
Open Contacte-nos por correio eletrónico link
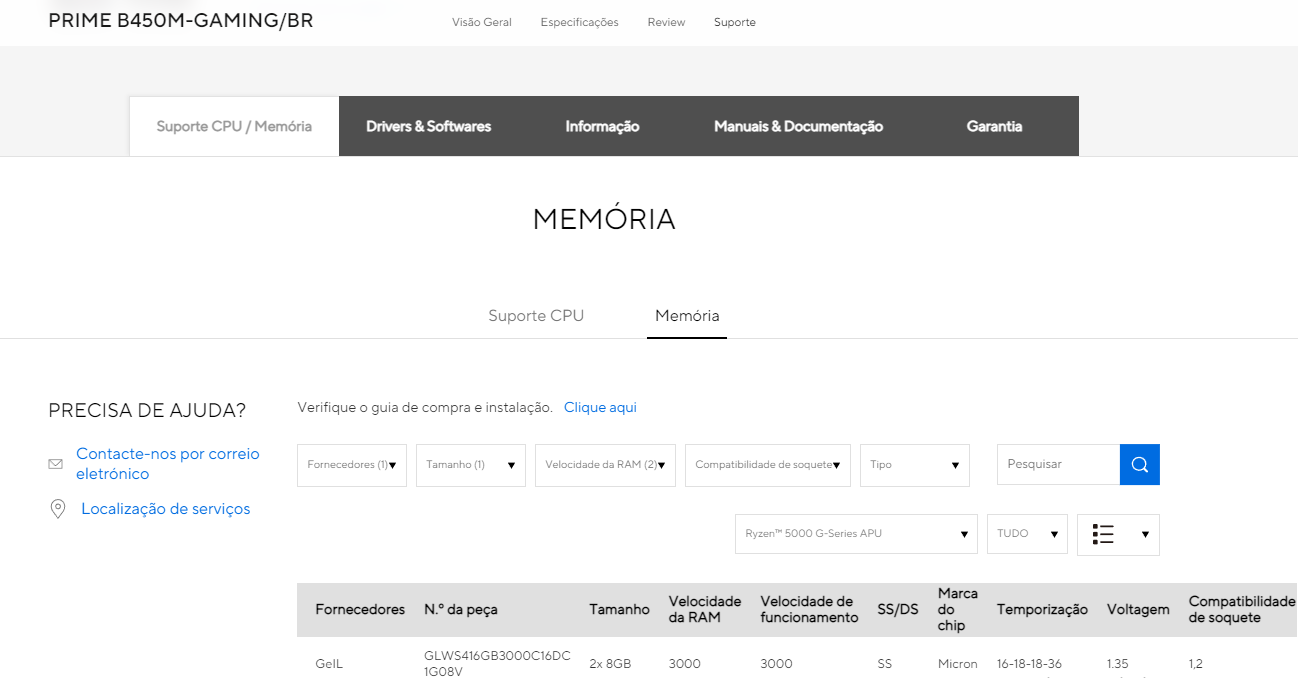click(x=167, y=464)
